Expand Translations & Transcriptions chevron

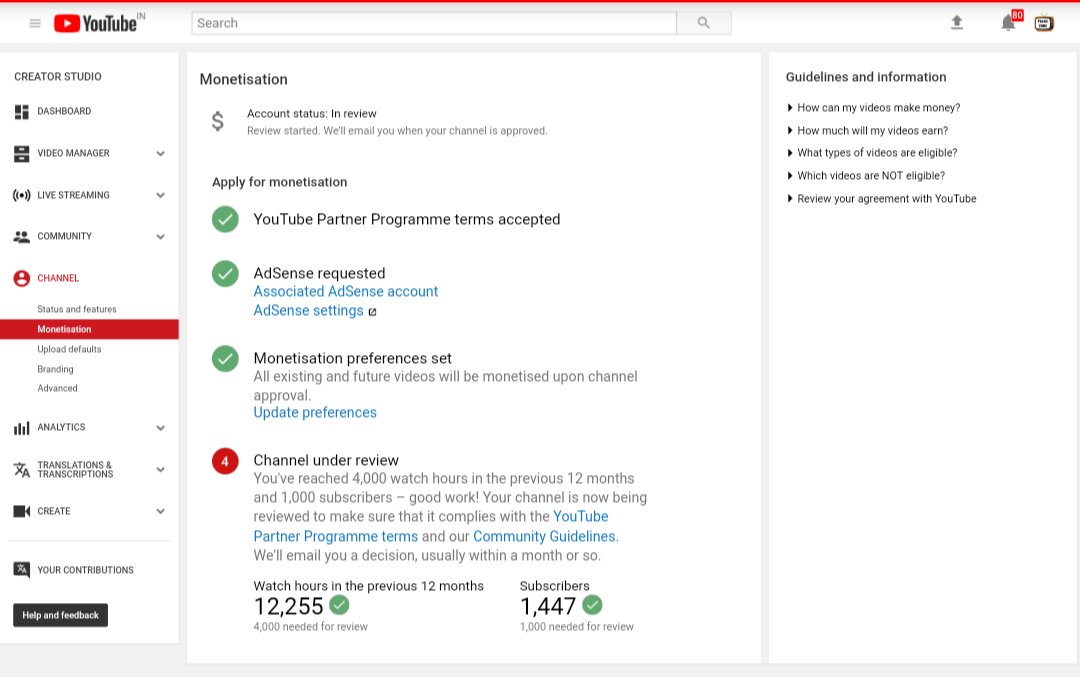tap(160, 470)
